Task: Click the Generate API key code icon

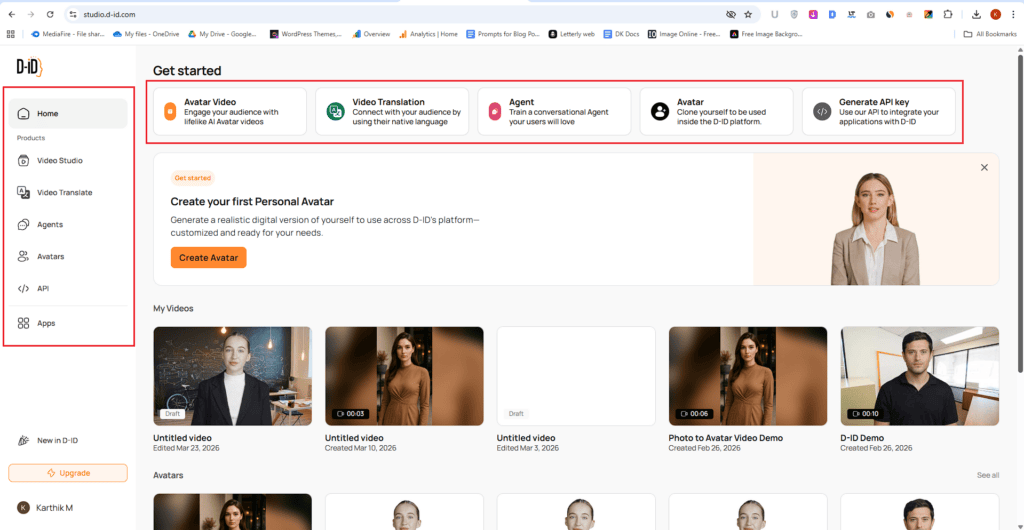Action: click(822, 112)
